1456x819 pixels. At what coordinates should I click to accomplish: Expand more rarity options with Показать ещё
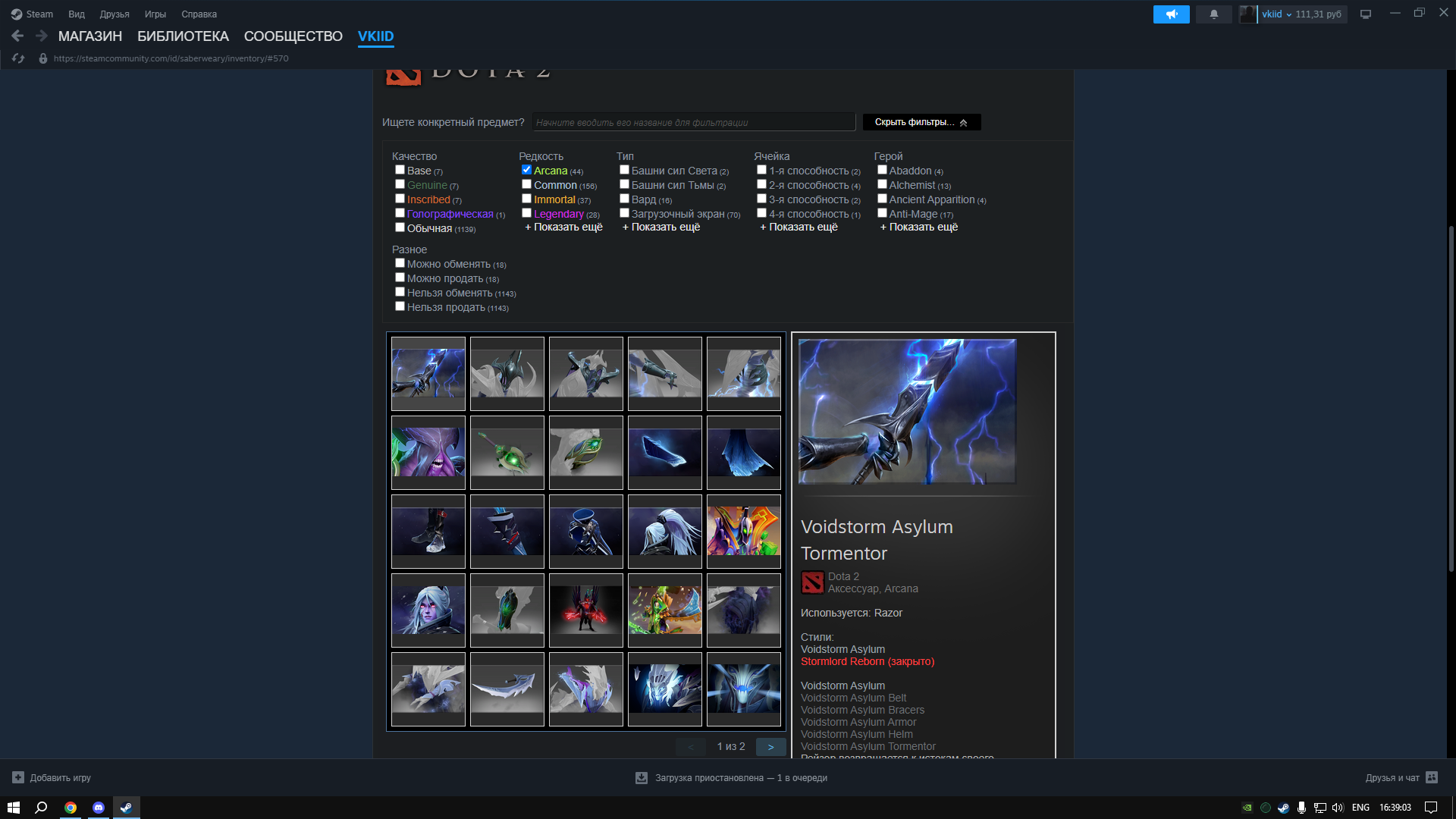click(563, 227)
